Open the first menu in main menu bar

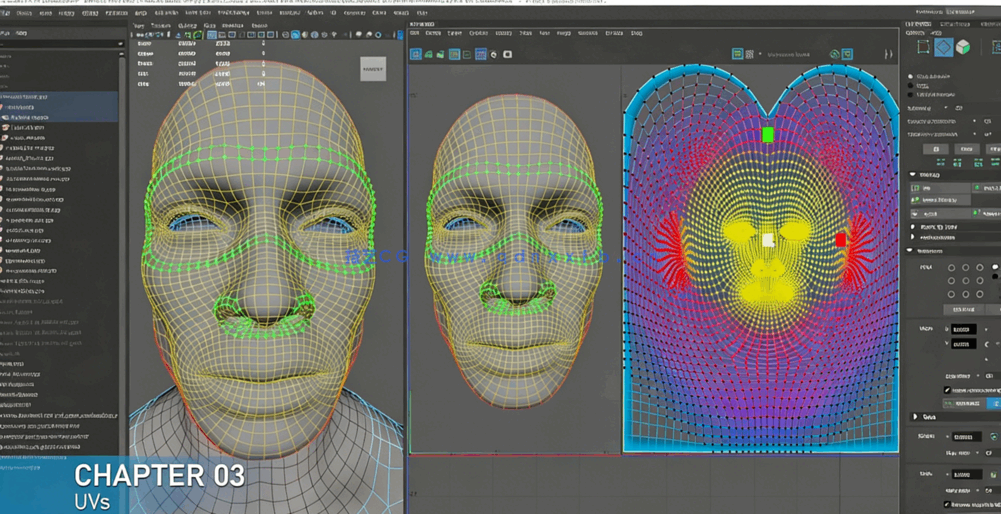point(5,13)
